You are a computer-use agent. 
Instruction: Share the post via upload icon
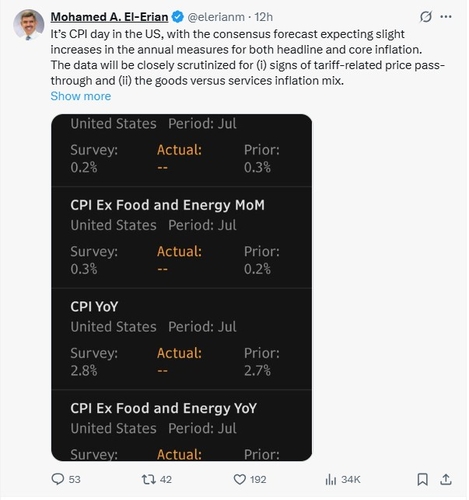[x=446, y=479]
